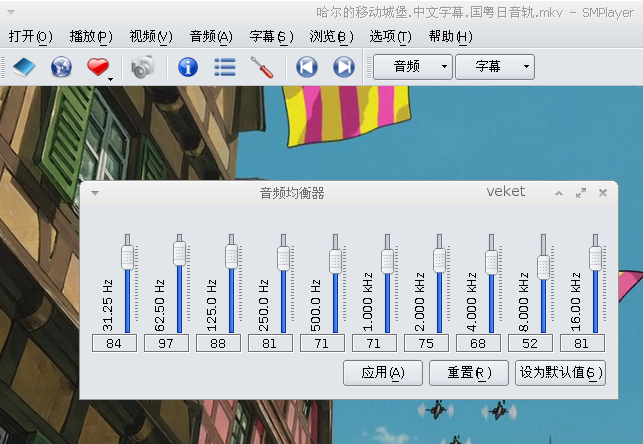The height and width of the screenshot is (444, 643).
Task: Open the 音频 toolbar dropdown button
Action: pos(413,66)
